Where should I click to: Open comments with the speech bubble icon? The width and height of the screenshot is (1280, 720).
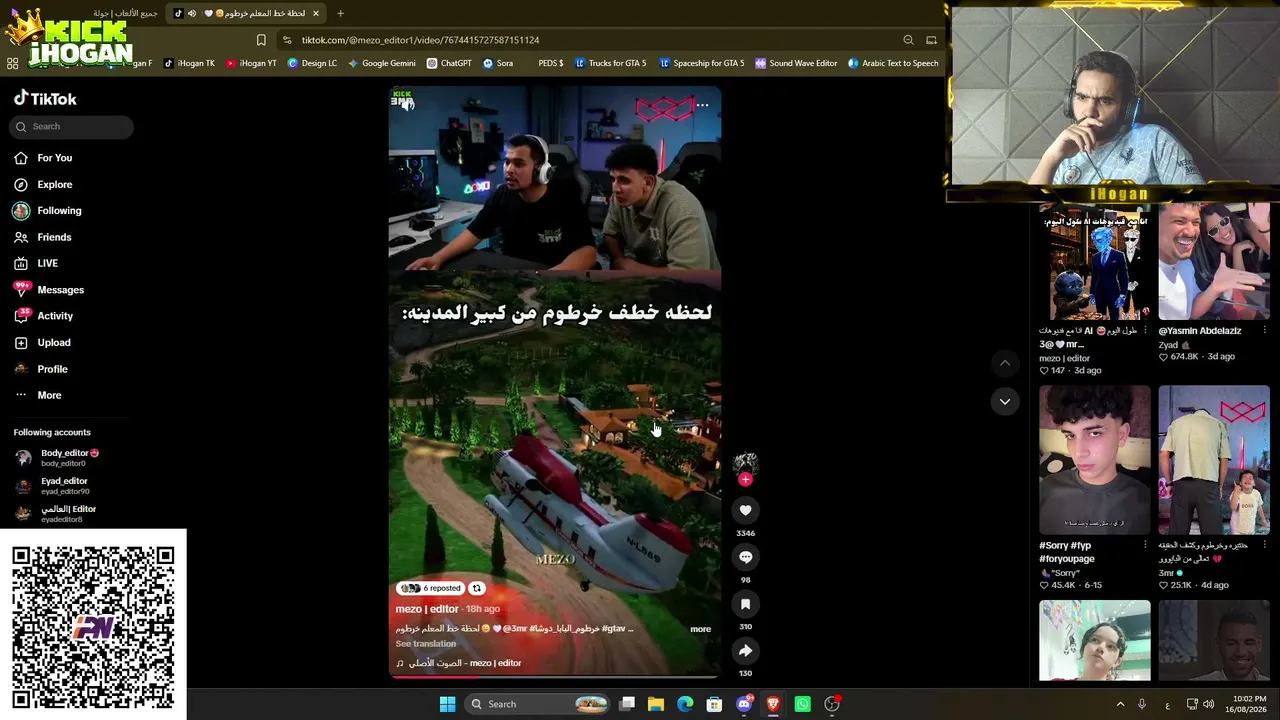[x=745, y=557]
